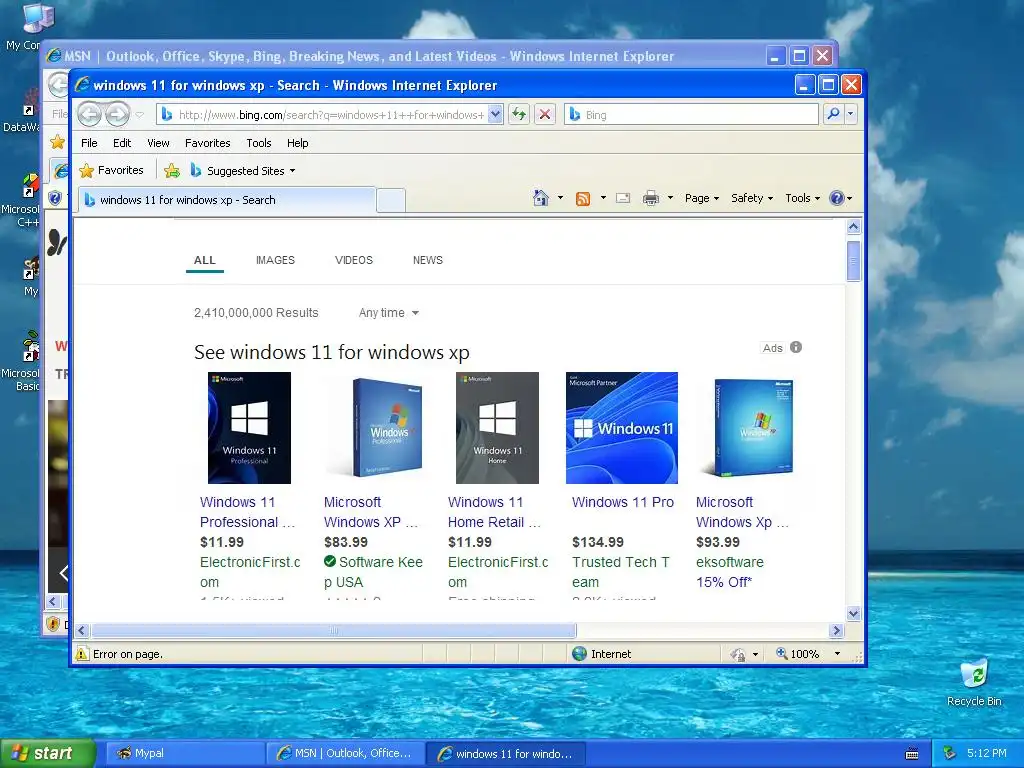1024x768 pixels.
Task: Open the Page menu dropdown
Action: (x=702, y=198)
